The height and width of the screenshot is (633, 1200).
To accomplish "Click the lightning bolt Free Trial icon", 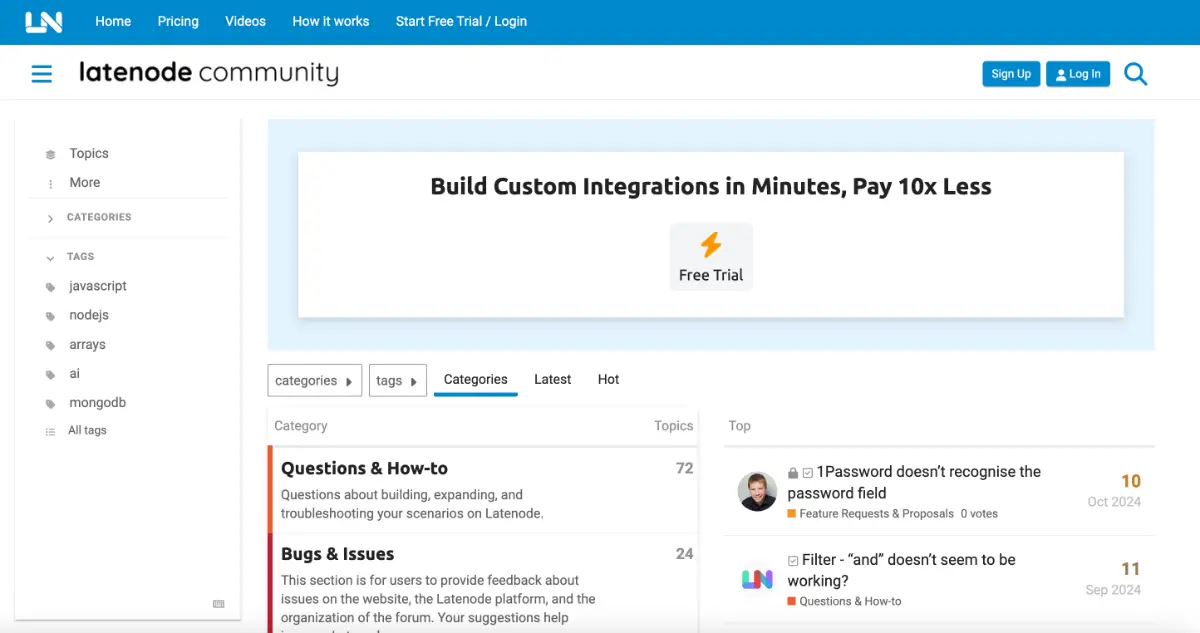I will 711,244.
